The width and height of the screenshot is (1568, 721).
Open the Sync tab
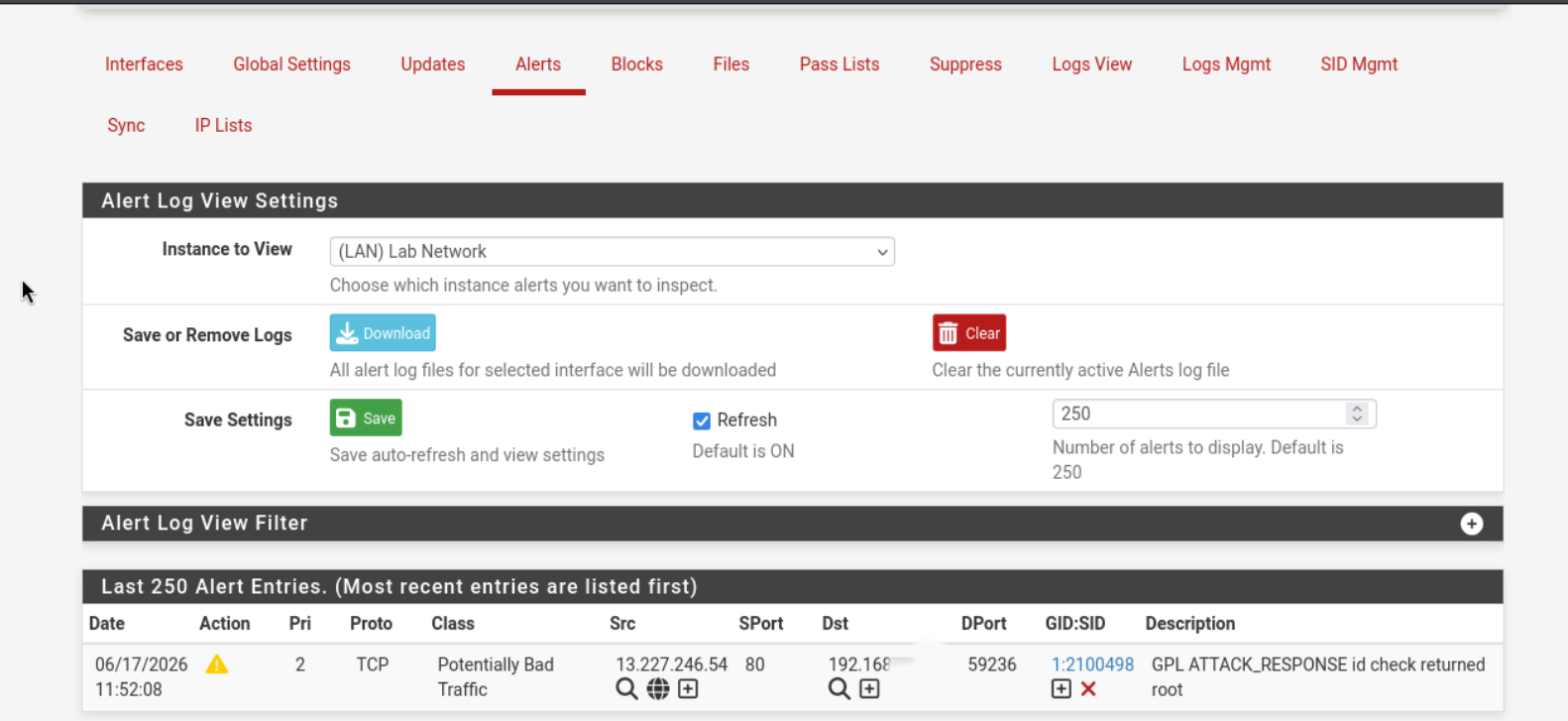click(126, 126)
